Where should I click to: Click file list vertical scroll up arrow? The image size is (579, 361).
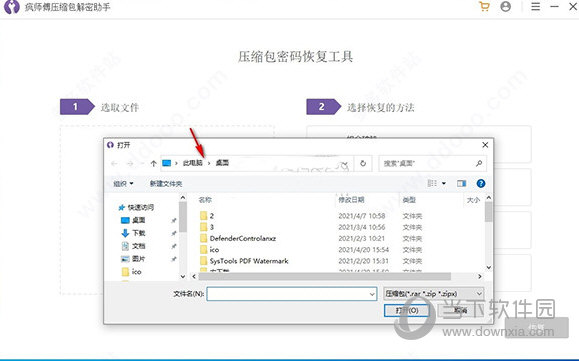[489, 198]
